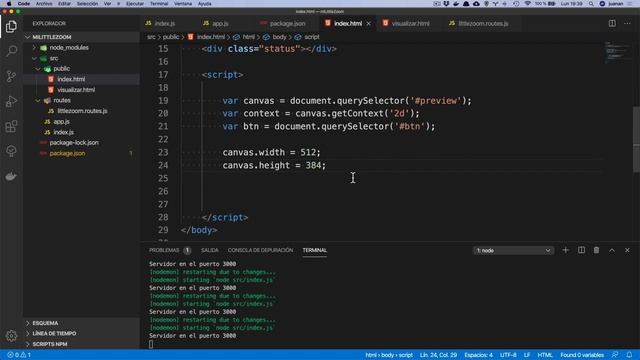The width and height of the screenshot is (640, 360).
Task: Open the Explorer view in activity bar
Action: pyautogui.click(x=11, y=27)
